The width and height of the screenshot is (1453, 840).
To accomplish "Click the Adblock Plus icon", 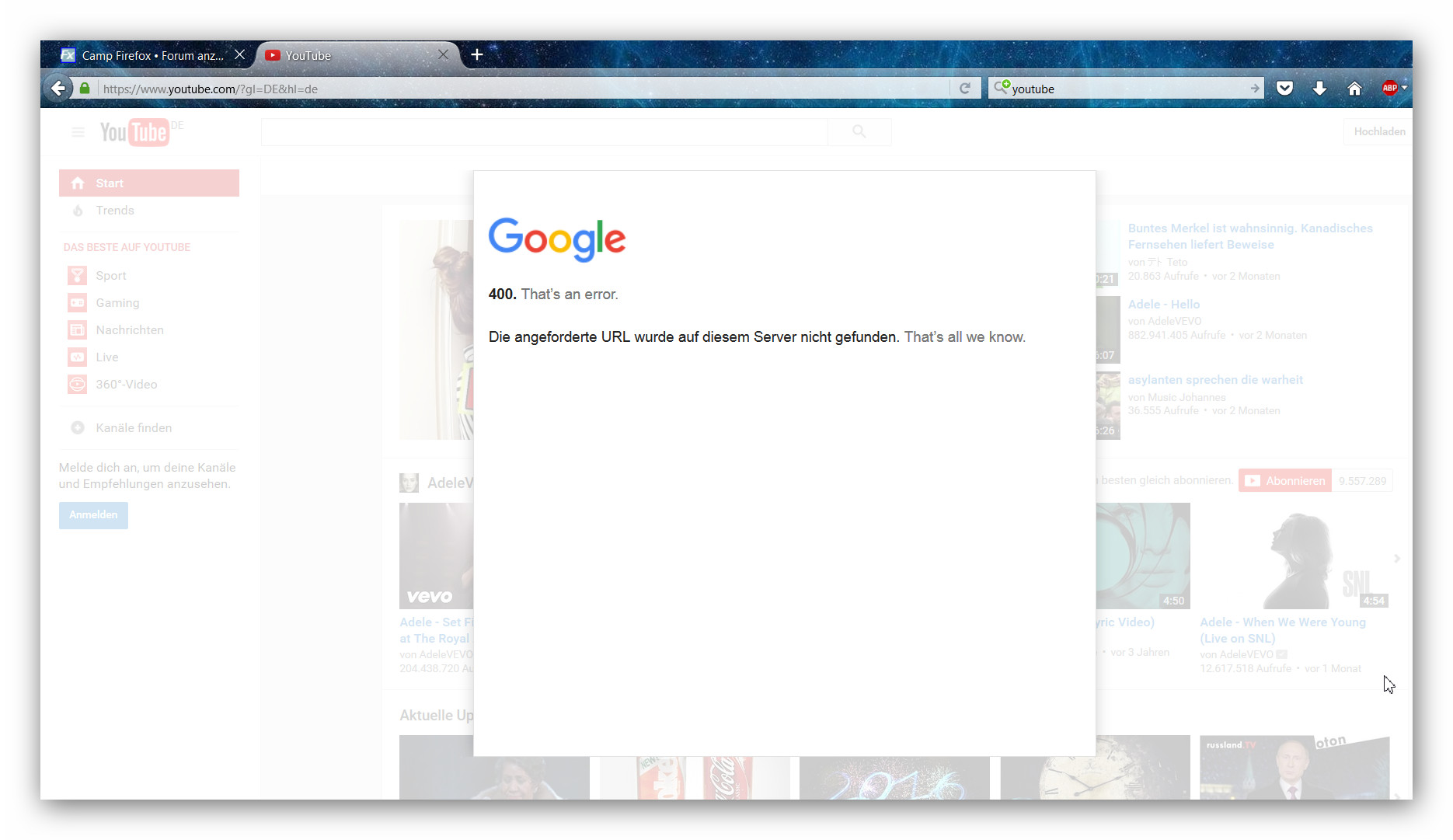I will tap(1389, 88).
